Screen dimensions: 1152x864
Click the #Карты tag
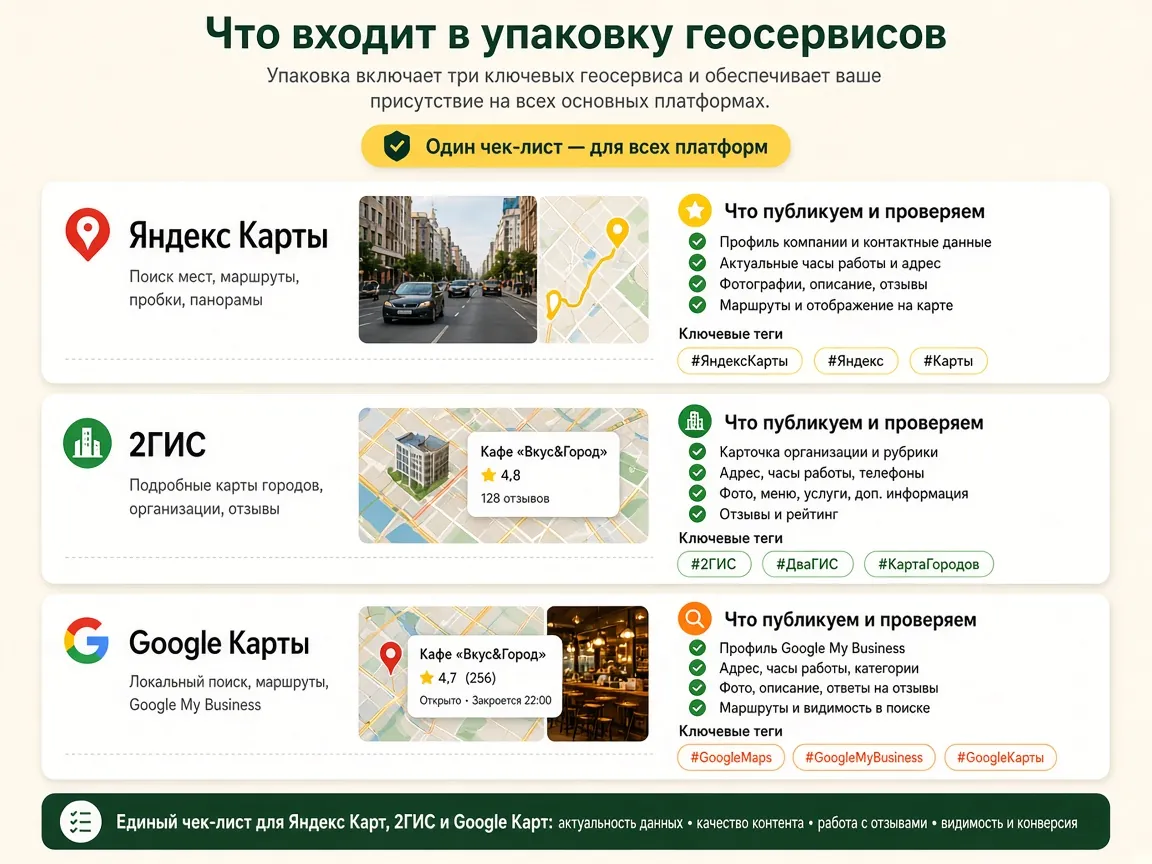click(948, 361)
